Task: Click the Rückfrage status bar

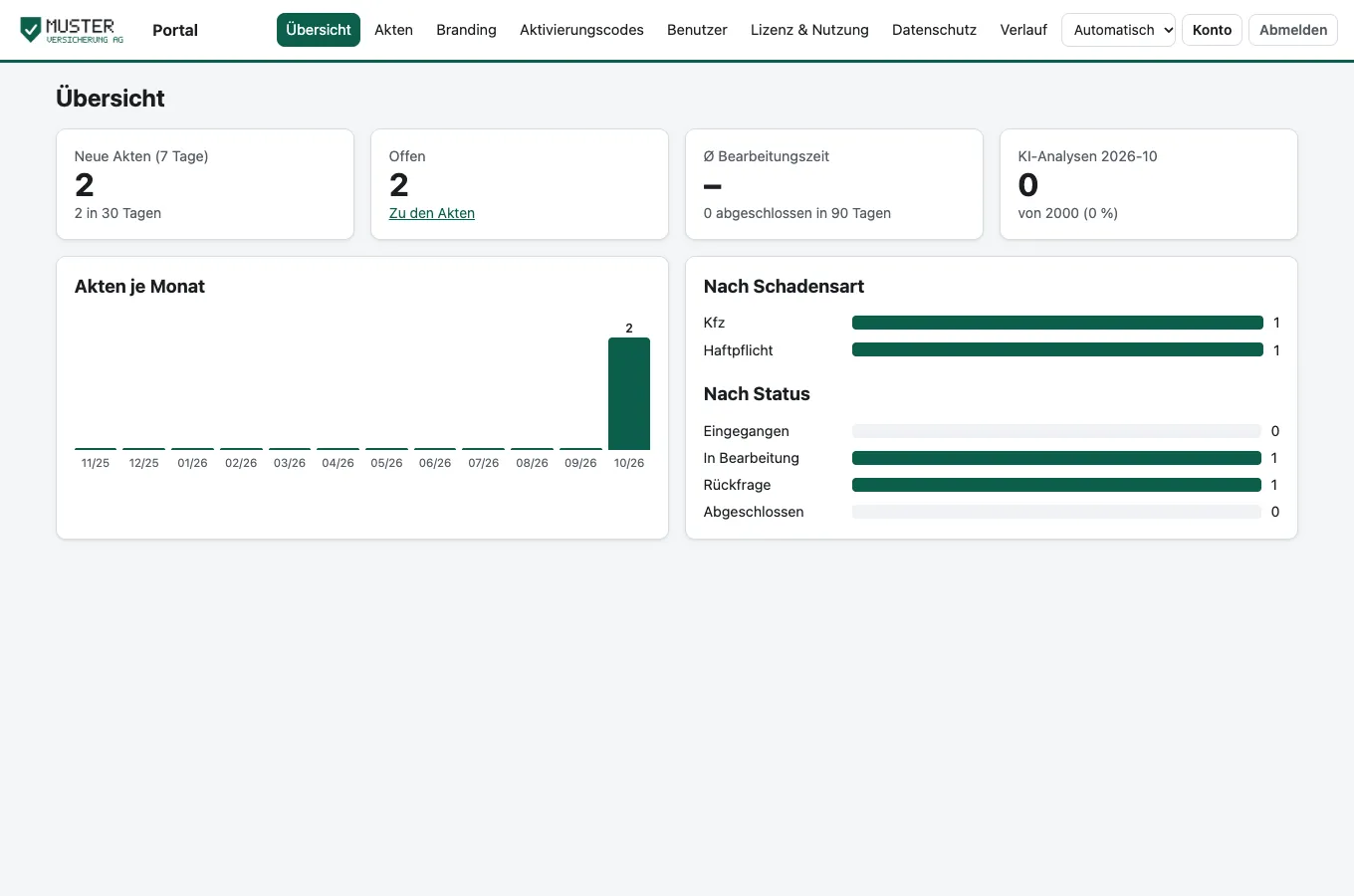Action: [1056, 485]
